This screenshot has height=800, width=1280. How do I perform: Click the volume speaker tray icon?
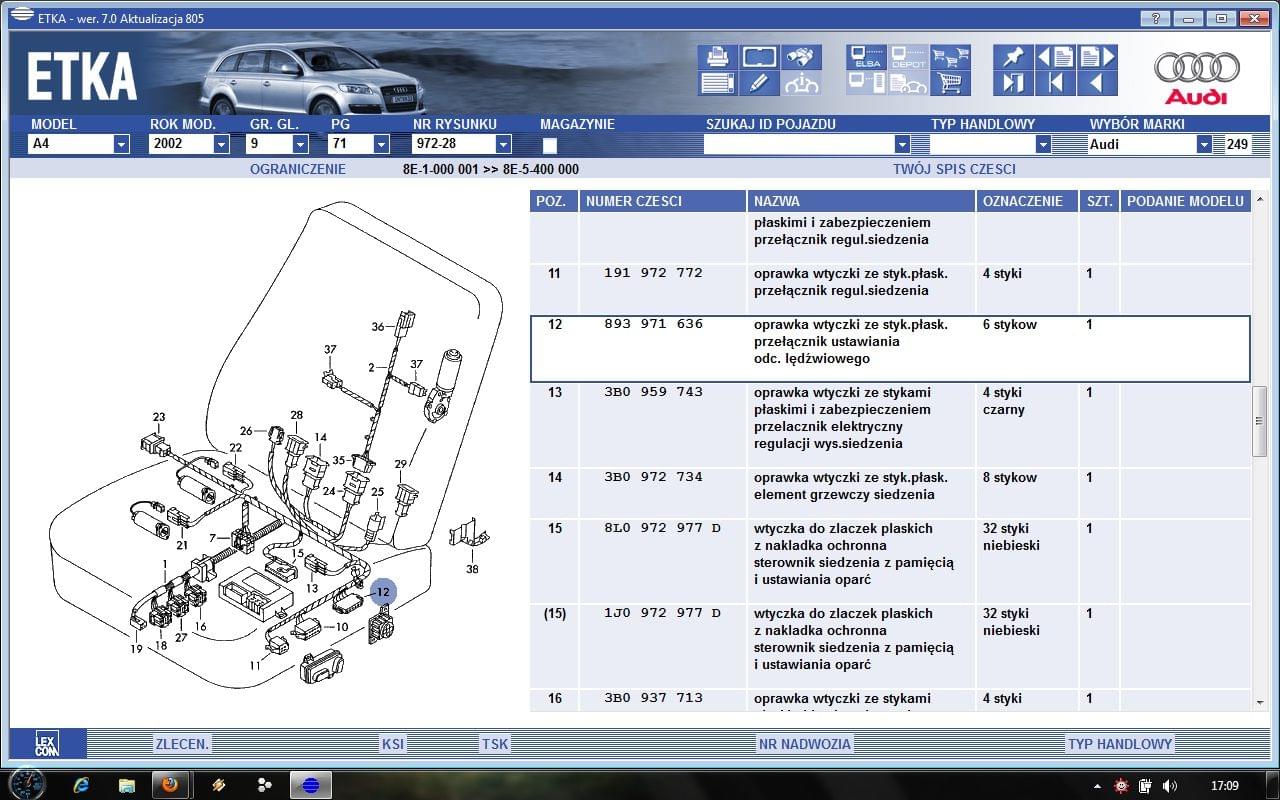click(1169, 786)
